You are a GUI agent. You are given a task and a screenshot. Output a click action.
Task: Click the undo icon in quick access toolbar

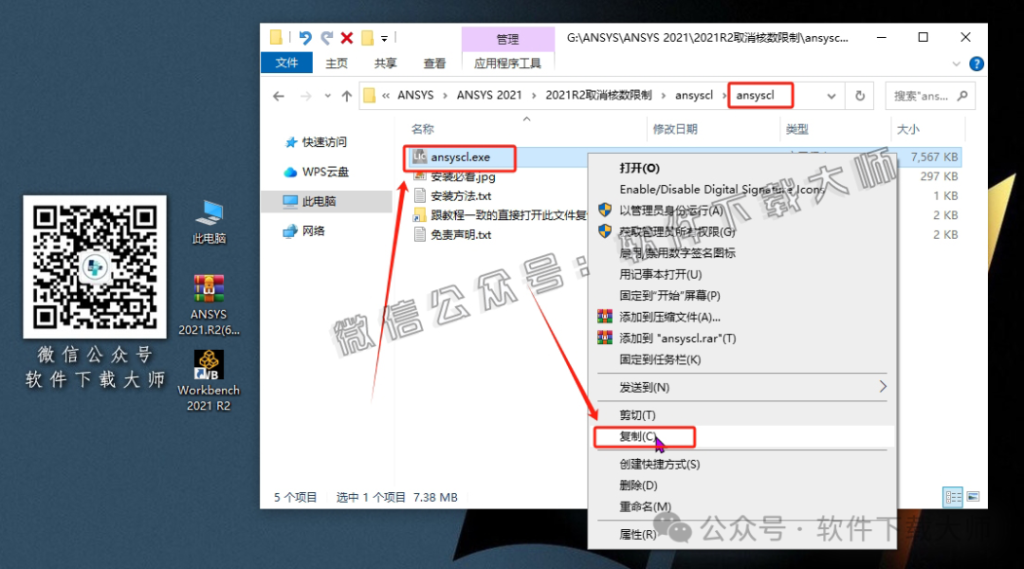[305, 38]
